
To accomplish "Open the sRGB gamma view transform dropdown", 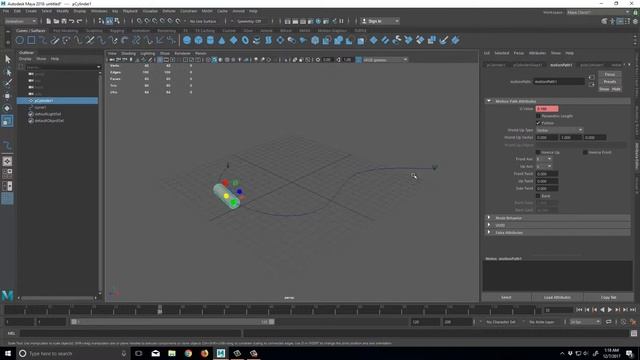I will [385, 60].
